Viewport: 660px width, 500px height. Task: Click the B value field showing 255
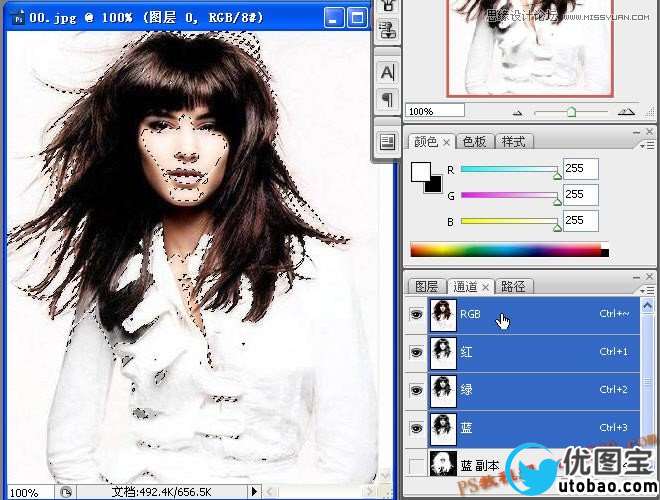pyautogui.click(x=580, y=221)
